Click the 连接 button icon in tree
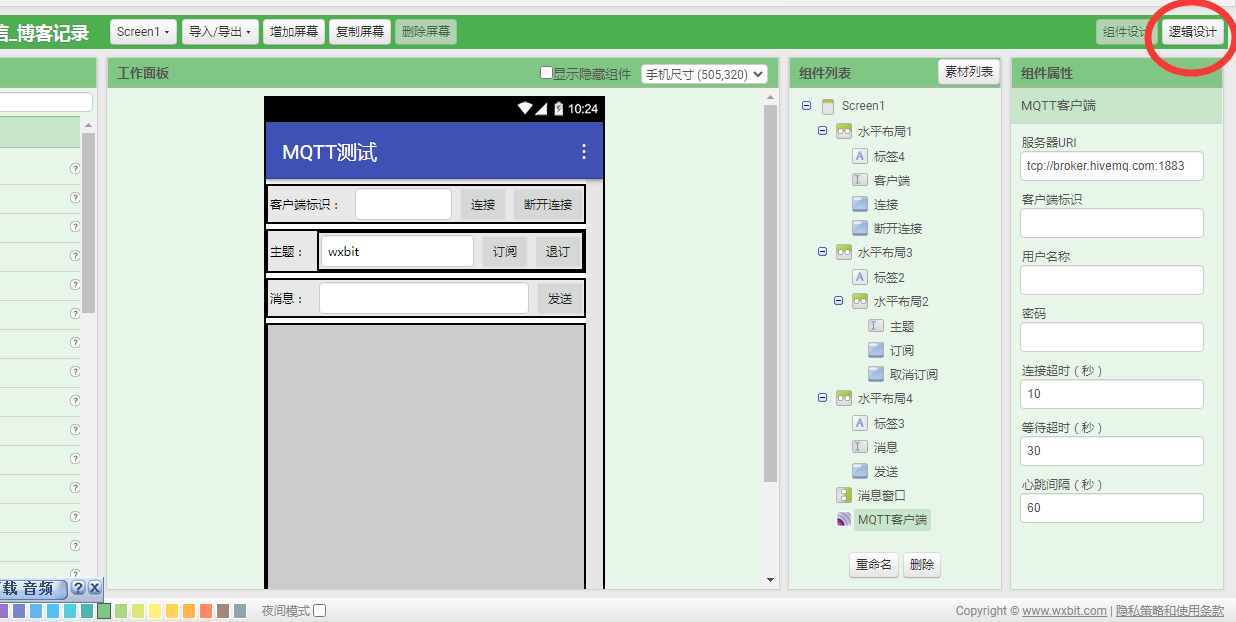Viewport: 1236px width, 622px height. click(x=860, y=204)
